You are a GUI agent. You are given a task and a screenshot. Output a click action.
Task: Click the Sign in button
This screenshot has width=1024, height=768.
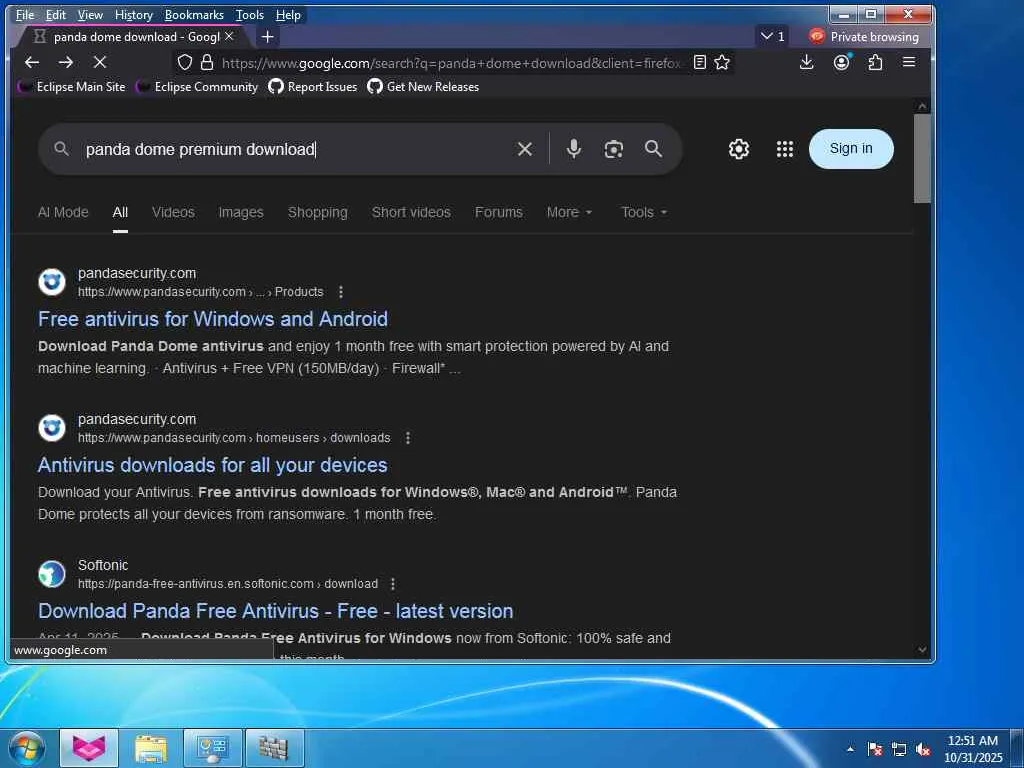pos(851,149)
